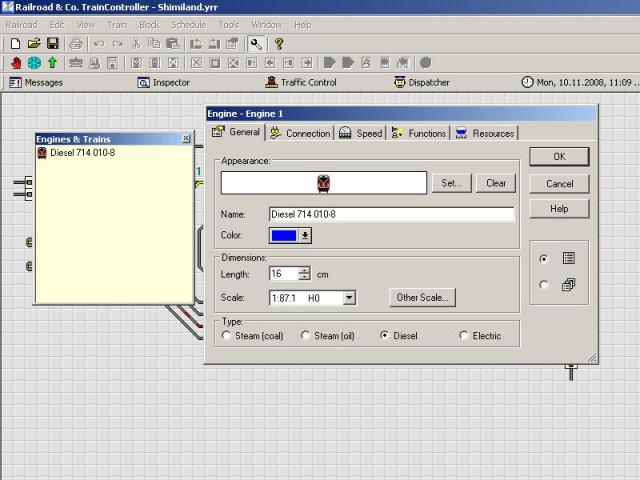Close the Engines & Trains window
The width and height of the screenshot is (640, 480).
point(186,139)
